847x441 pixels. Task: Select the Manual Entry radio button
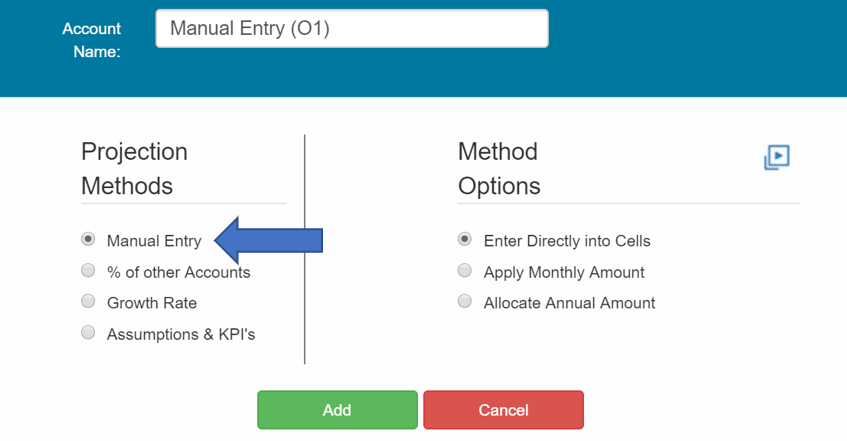point(88,239)
